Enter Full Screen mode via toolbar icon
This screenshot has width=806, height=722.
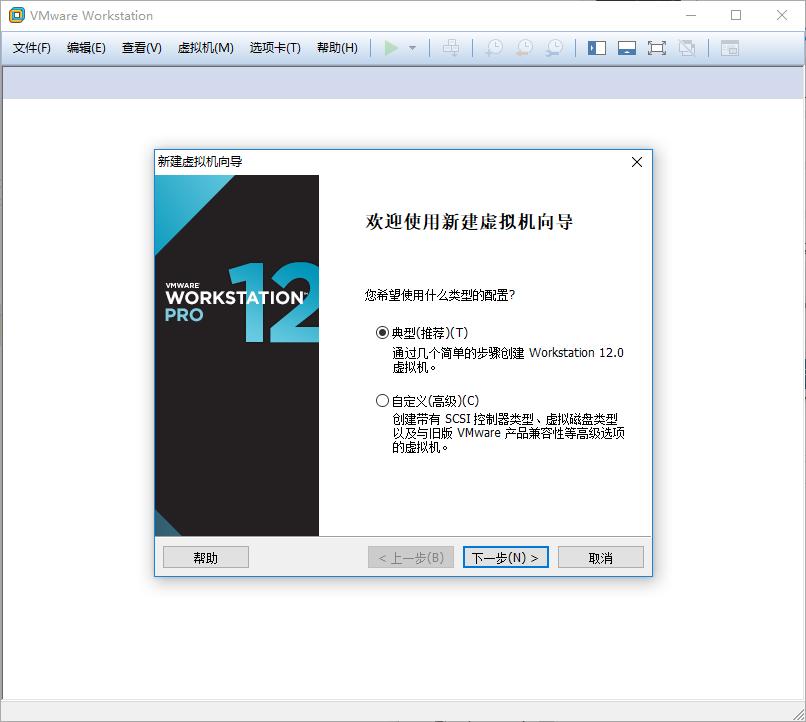(x=658, y=46)
